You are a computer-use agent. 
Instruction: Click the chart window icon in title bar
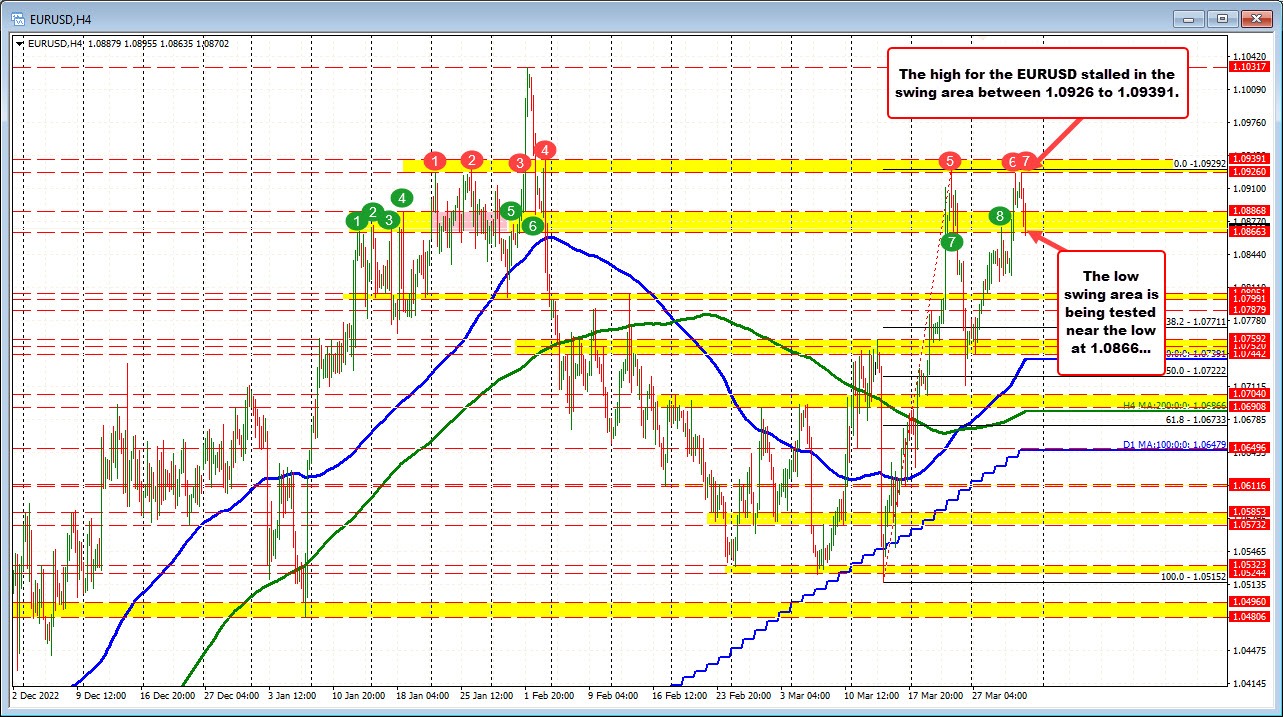click(17, 17)
